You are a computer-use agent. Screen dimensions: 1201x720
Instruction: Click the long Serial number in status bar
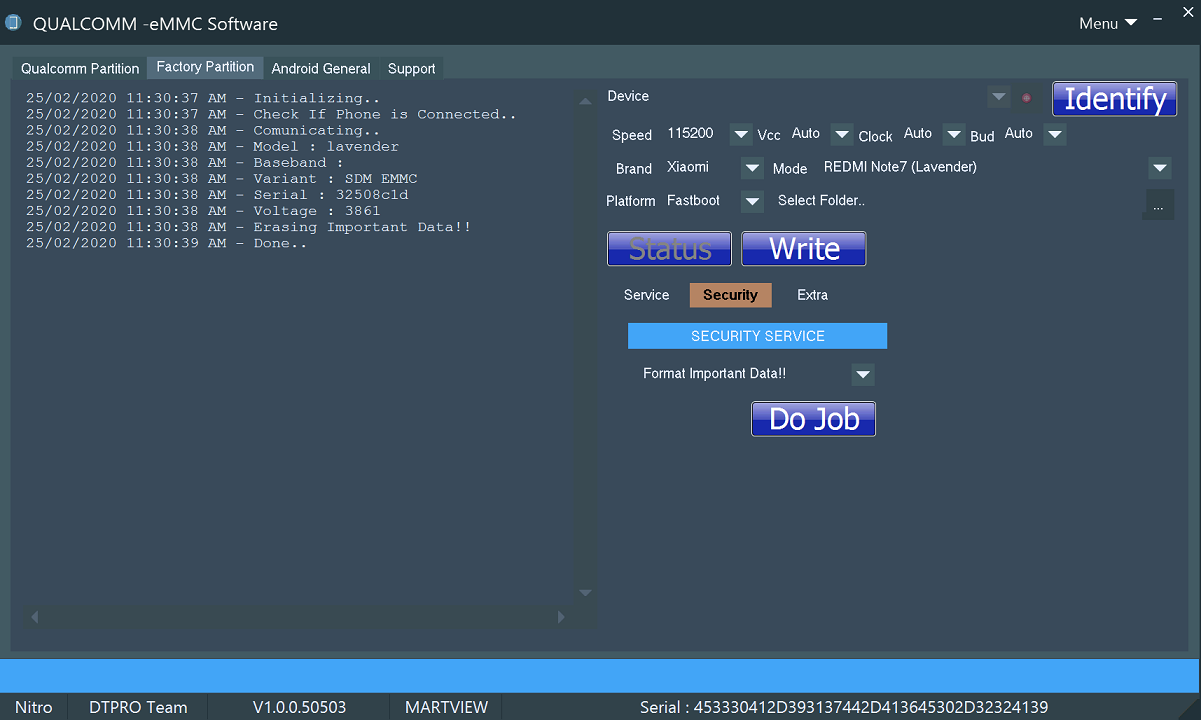tap(844, 707)
